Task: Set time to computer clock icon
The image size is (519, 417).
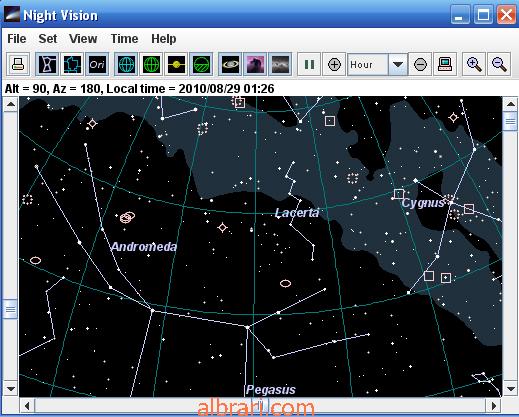Action: point(445,64)
